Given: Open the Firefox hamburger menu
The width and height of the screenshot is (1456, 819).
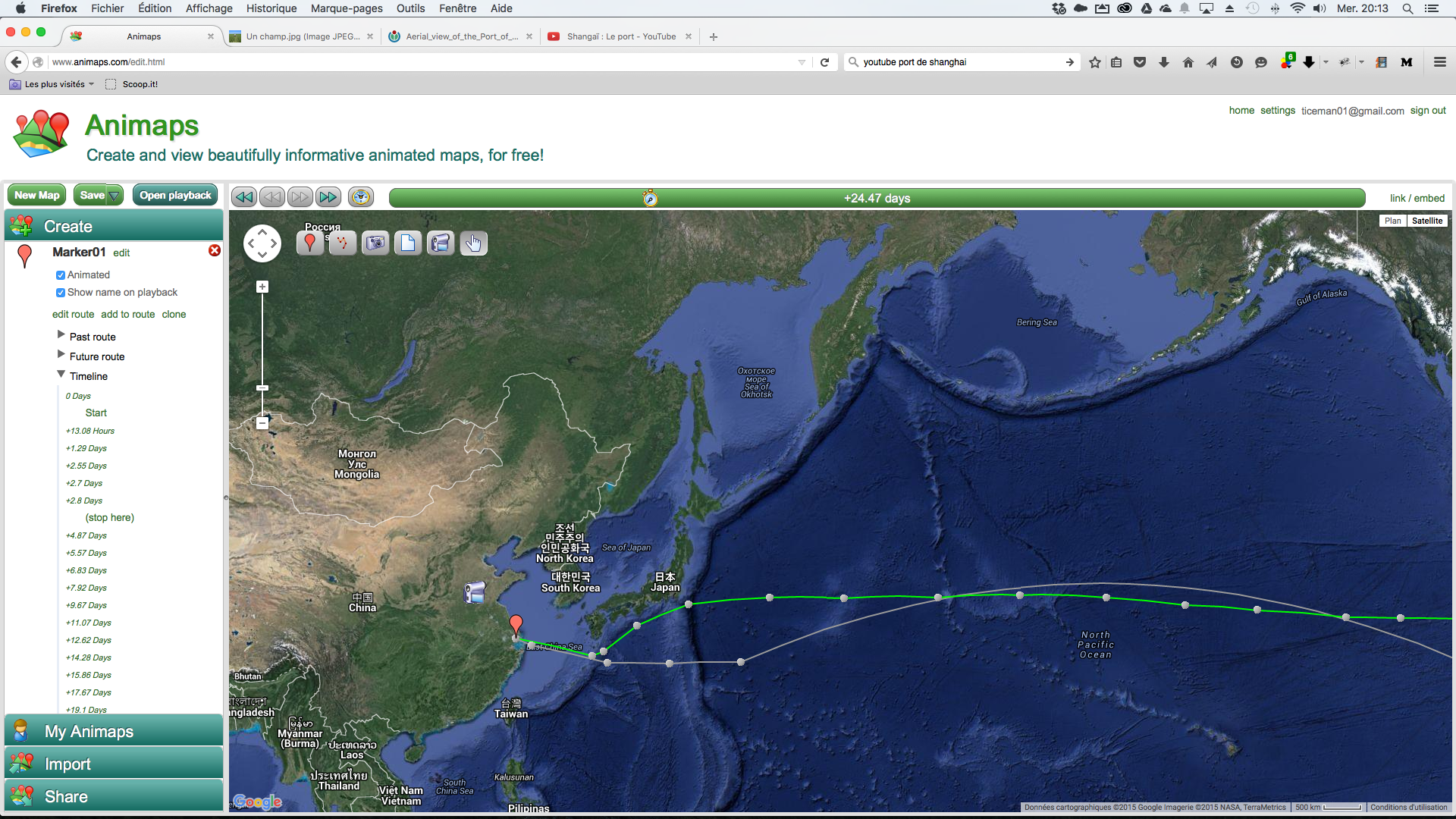Looking at the screenshot, I should [1439, 62].
